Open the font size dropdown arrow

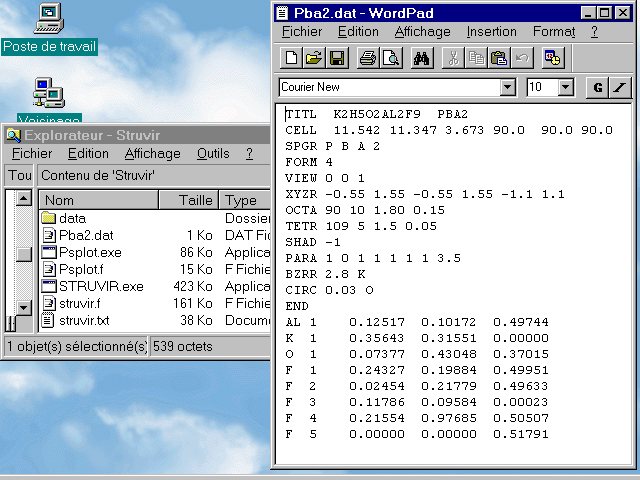click(566, 87)
